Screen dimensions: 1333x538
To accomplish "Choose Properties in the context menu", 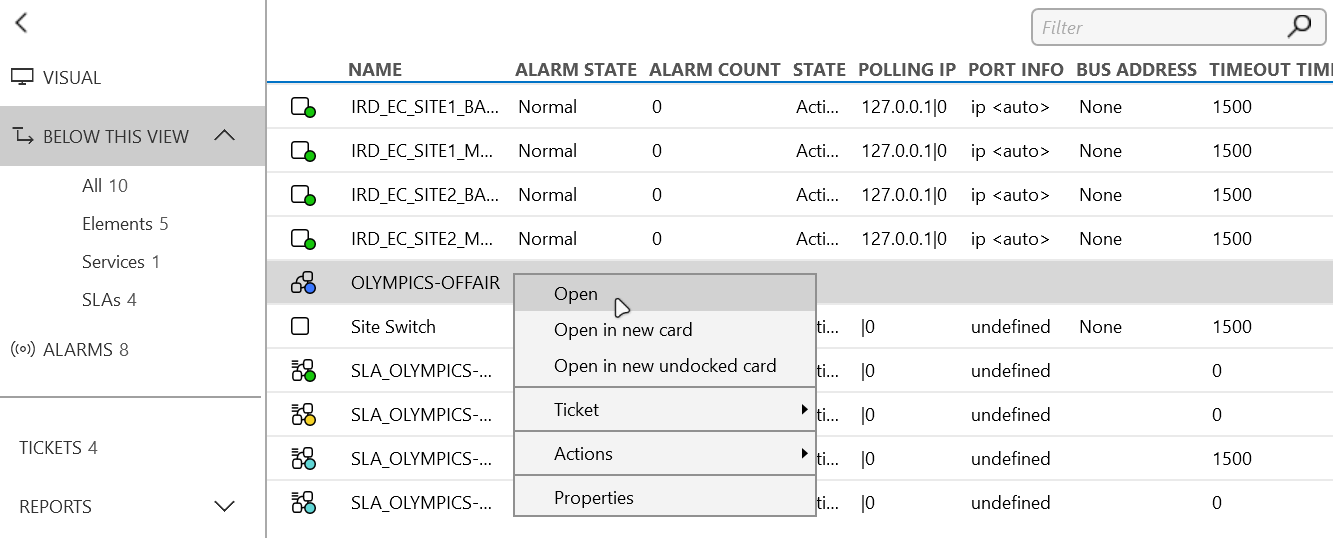I will coord(594,498).
